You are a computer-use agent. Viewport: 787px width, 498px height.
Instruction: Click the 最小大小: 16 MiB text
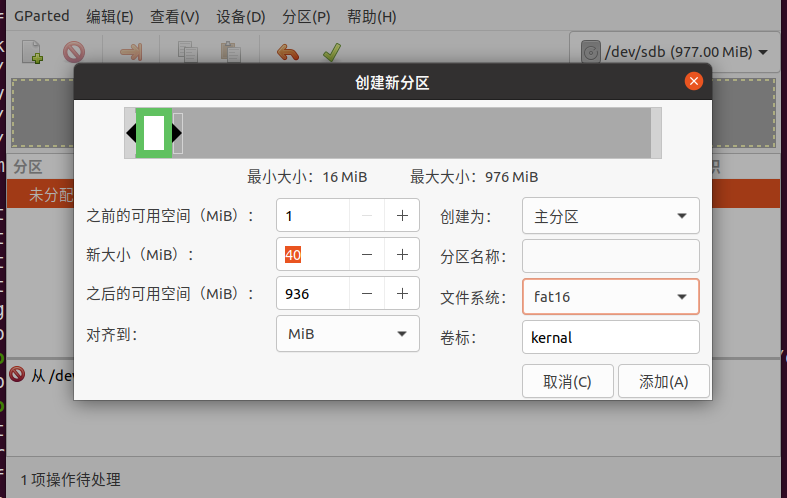point(307,177)
